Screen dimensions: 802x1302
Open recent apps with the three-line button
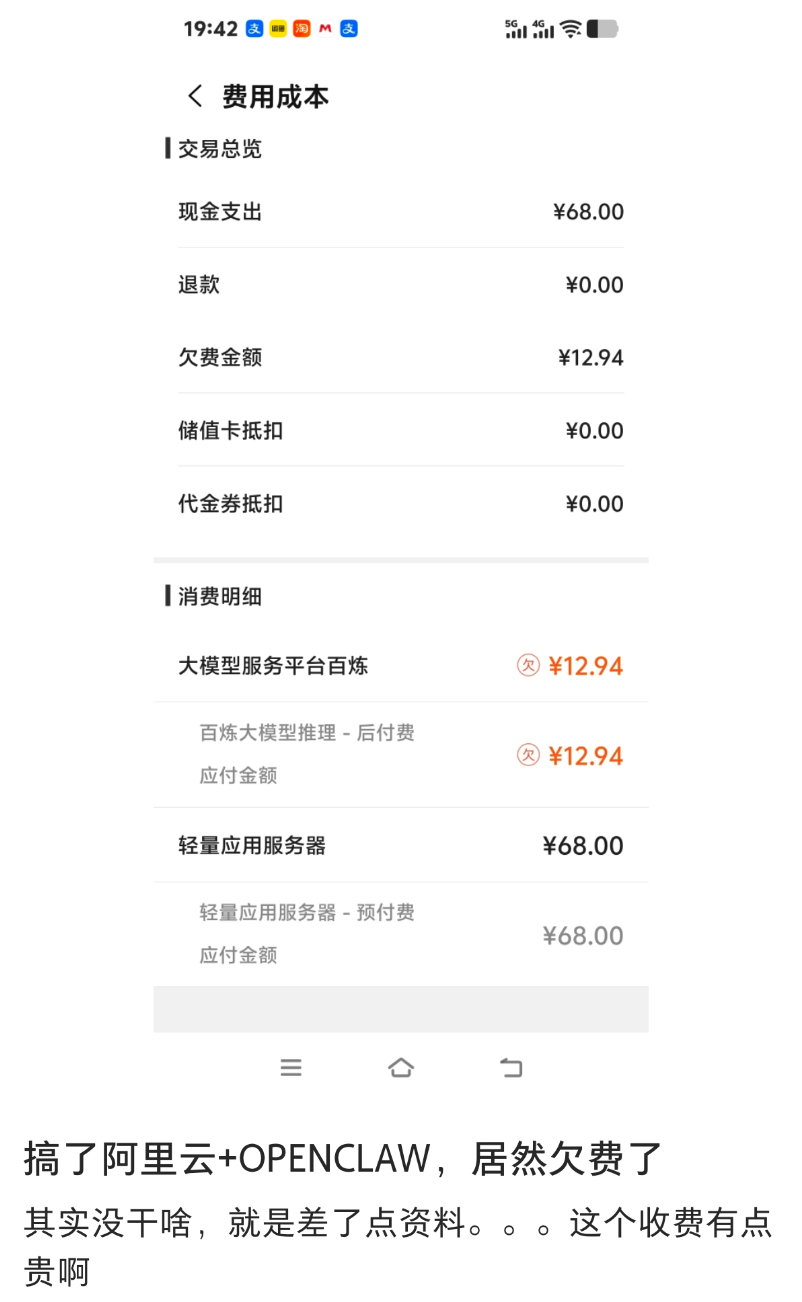point(291,1068)
